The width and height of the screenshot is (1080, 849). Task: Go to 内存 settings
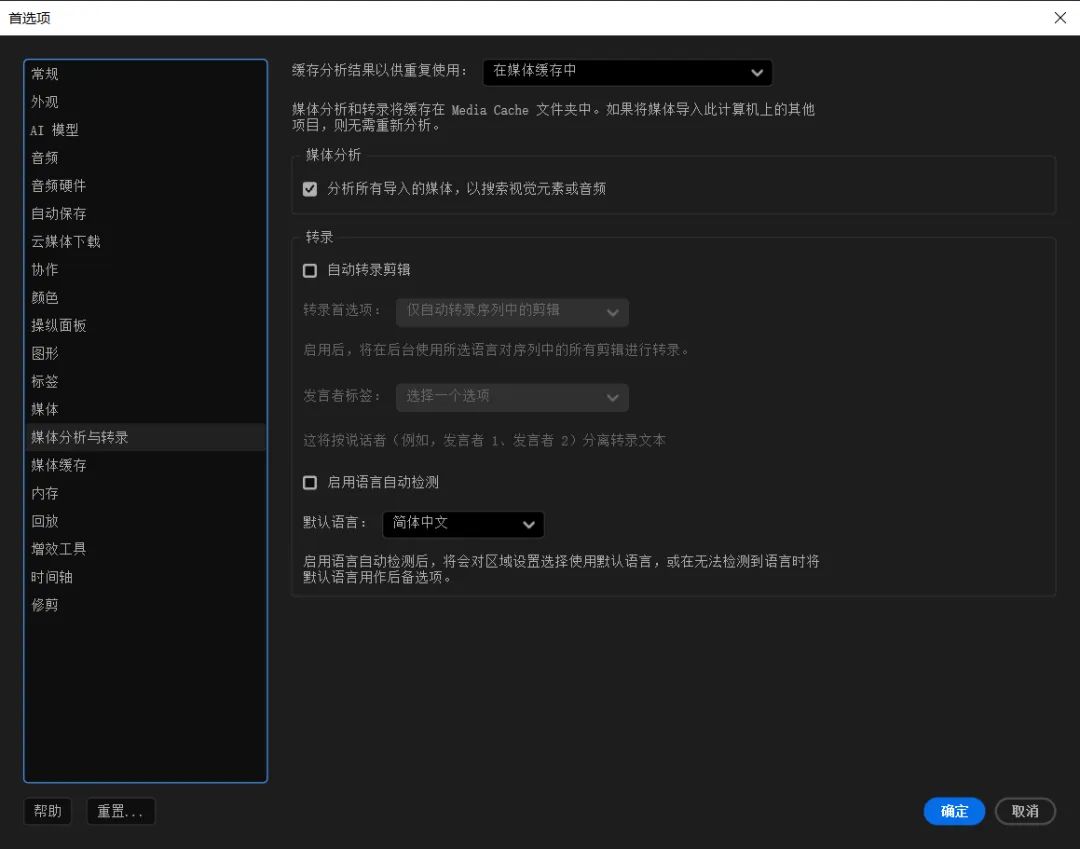145,493
